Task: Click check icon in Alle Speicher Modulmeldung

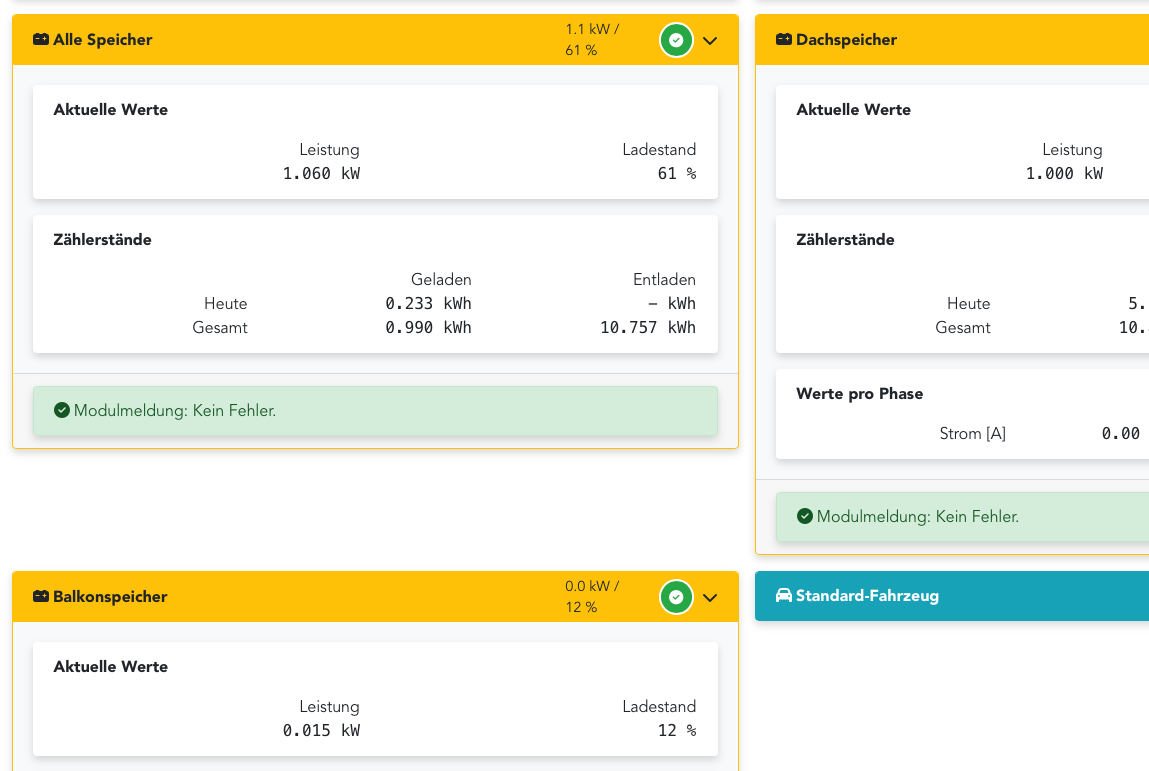Action: 62,410
